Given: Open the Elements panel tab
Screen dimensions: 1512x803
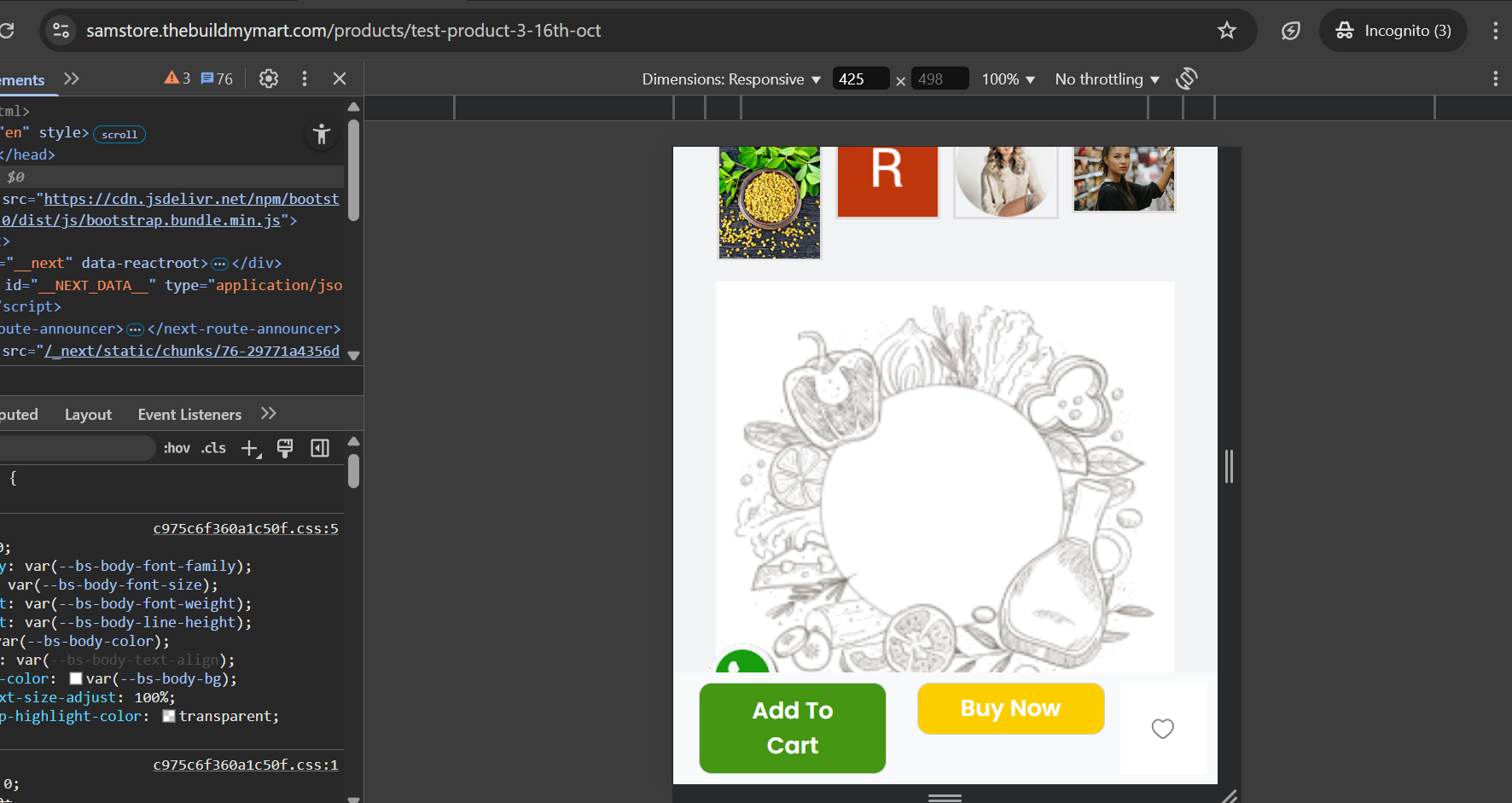Looking at the screenshot, I should pyautogui.click(x=22, y=79).
